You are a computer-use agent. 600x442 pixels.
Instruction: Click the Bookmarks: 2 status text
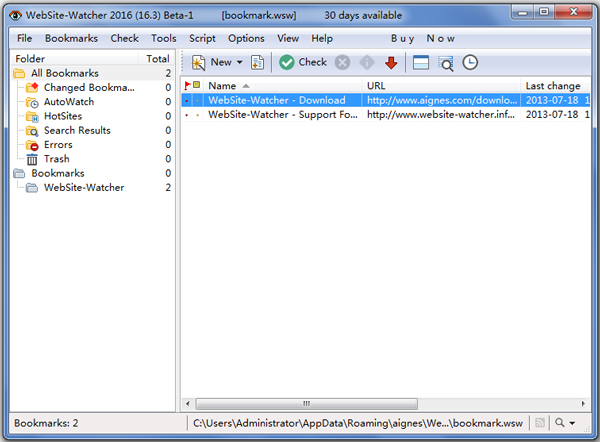pos(46,423)
